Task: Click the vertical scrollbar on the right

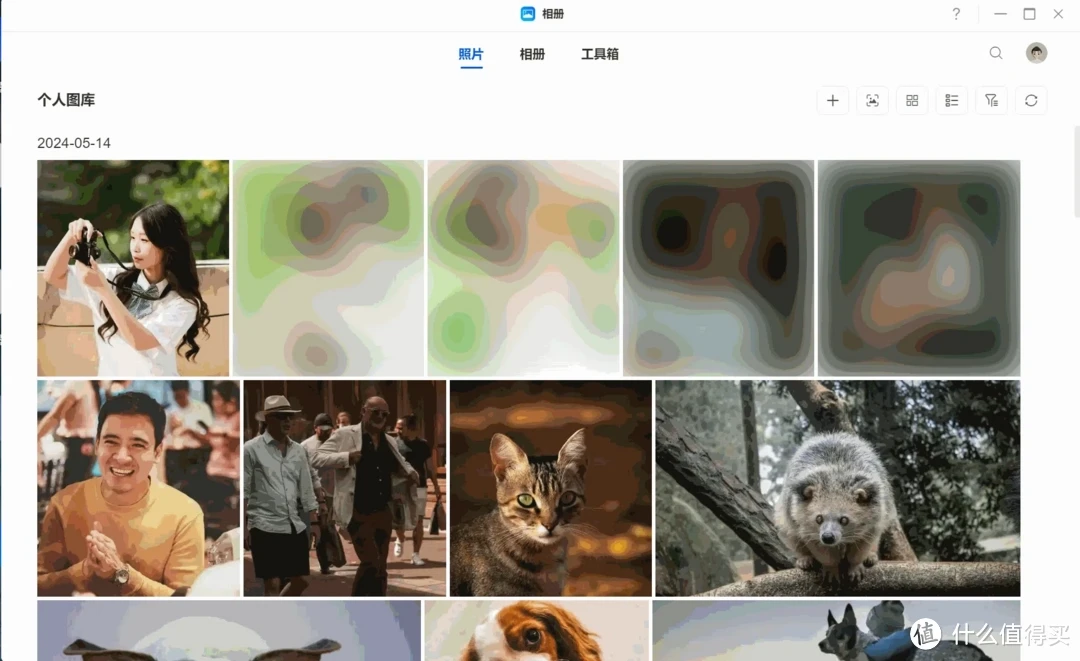Action: coord(1077,172)
